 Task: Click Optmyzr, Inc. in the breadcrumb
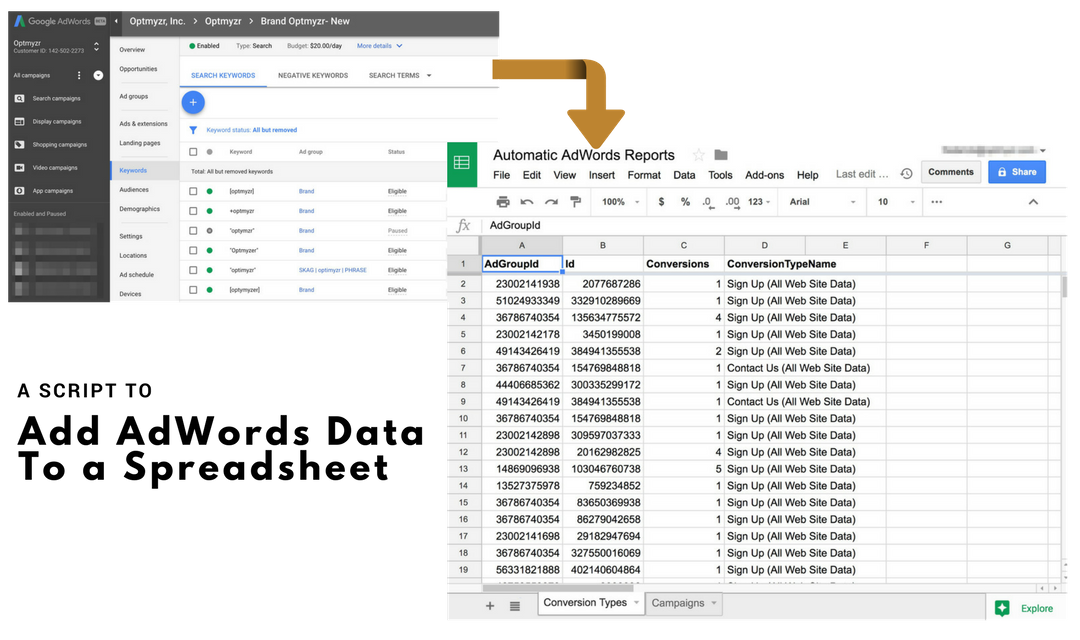(x=157, y=21)
